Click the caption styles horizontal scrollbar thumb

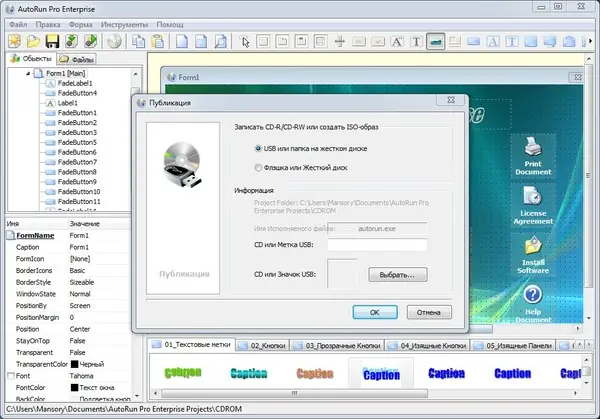(x=294, y=393)
